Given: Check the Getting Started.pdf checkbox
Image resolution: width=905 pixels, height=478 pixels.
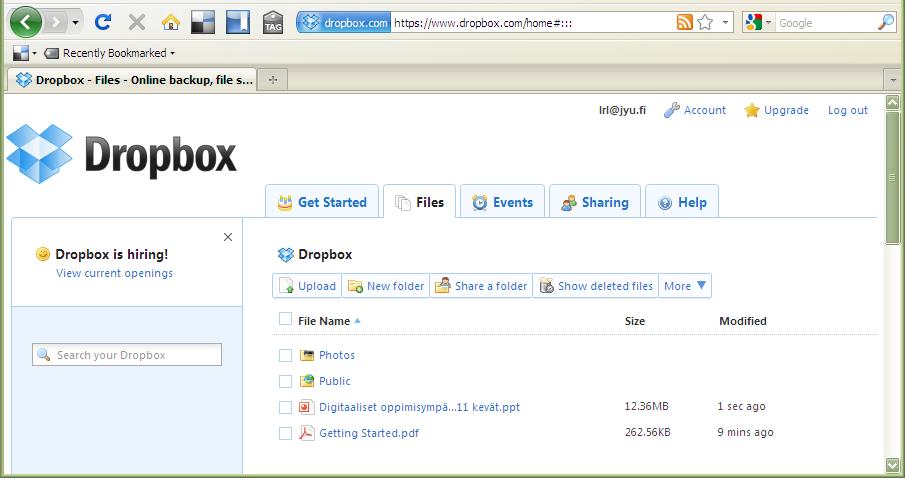Looking at the screenshot, I should (285, 434).
